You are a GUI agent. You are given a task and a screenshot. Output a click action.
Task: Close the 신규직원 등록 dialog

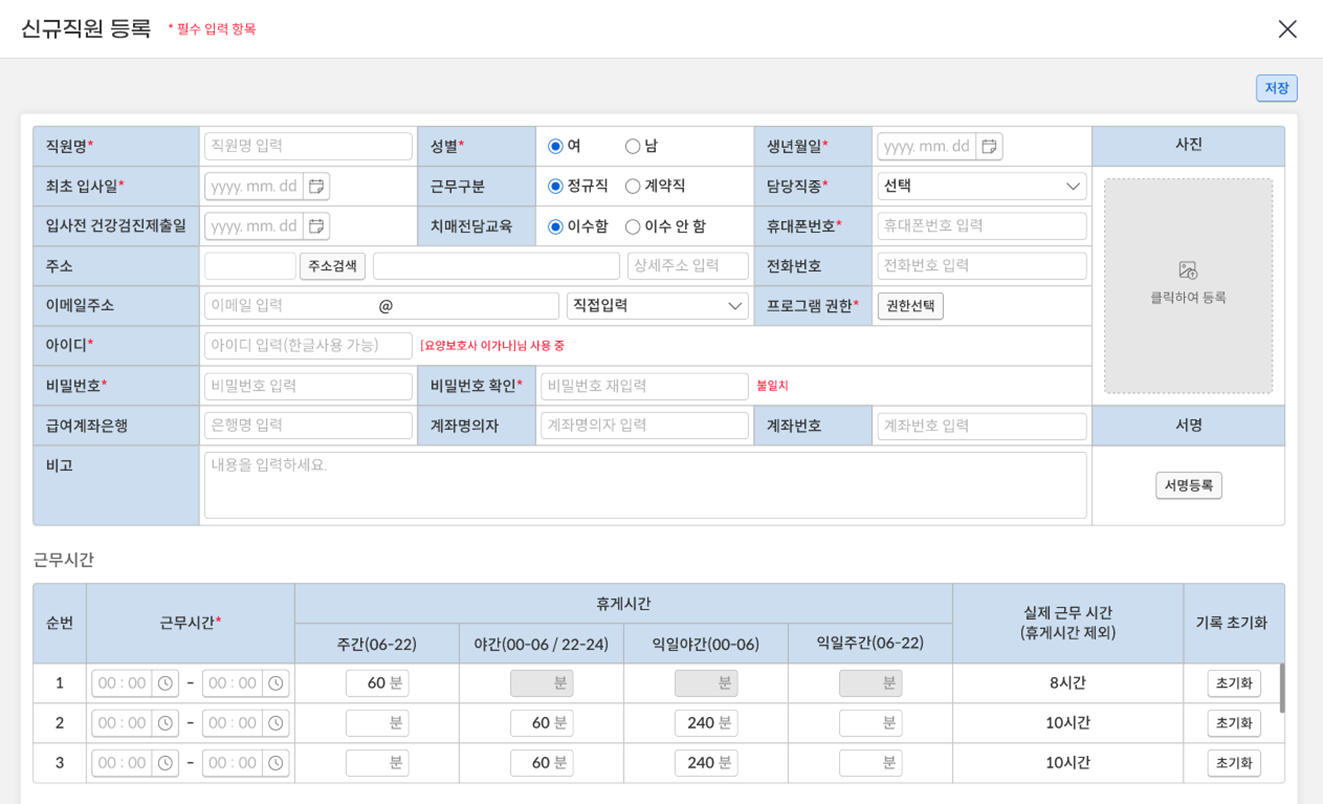(1287, 29)
